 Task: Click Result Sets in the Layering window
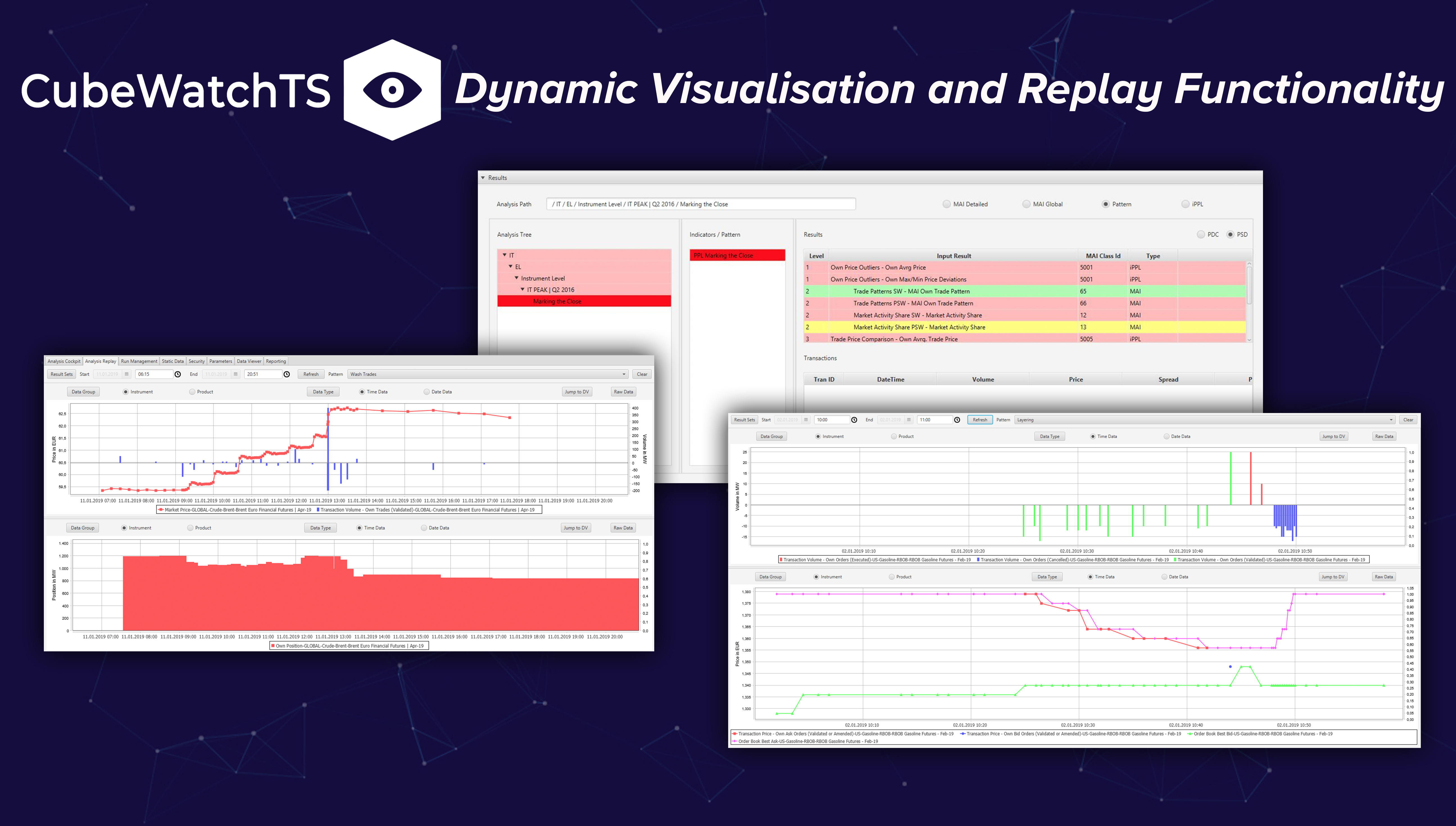tap(744, 420)
